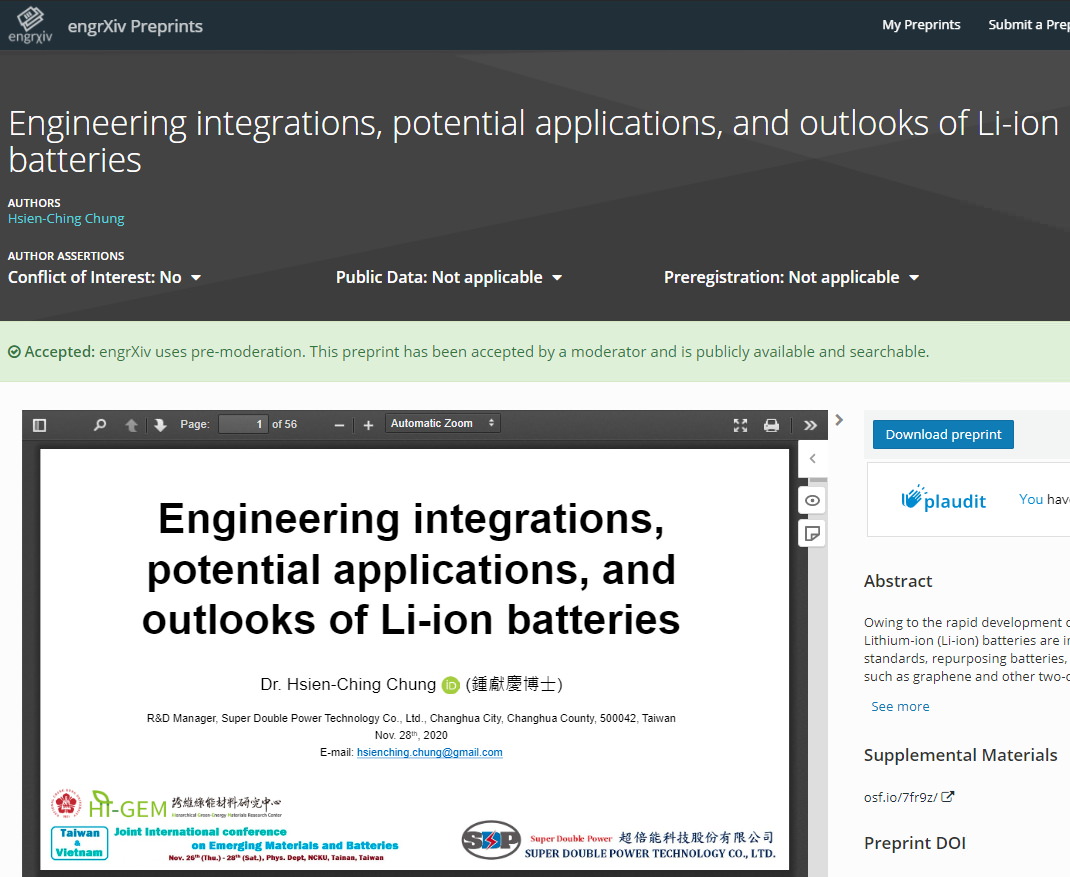Zoom out of the PDF document
Image resolution: width=1070 pixels, height=877 pixels.
click(x=339, y=425)
